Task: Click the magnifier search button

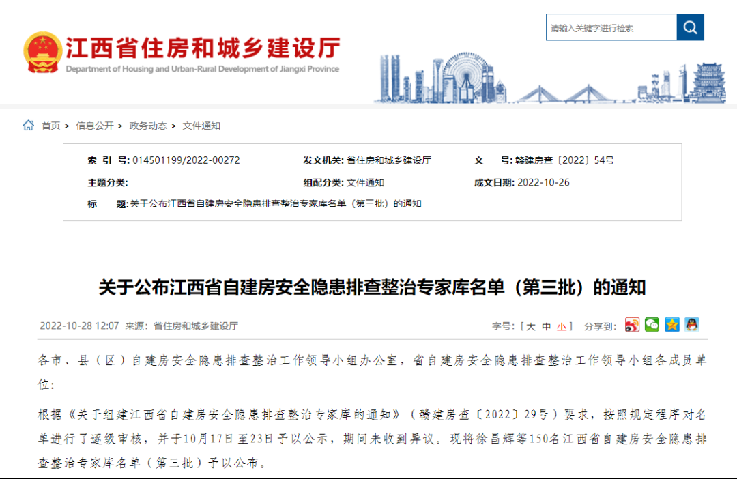Action: [690, 28]
